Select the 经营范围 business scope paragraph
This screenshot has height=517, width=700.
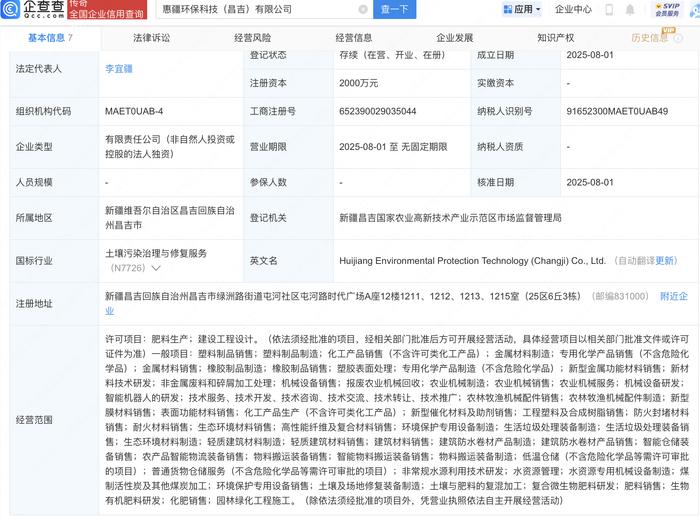coord(396,420)
